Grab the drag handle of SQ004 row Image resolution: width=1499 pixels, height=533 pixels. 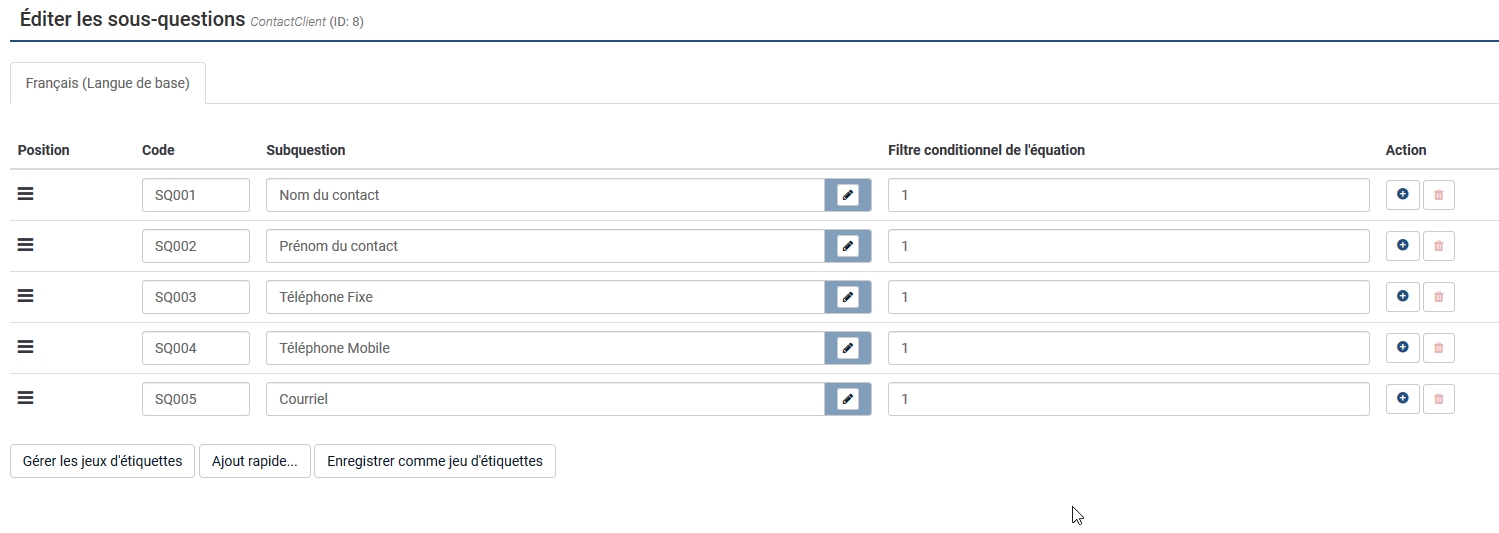coord(26,347)
